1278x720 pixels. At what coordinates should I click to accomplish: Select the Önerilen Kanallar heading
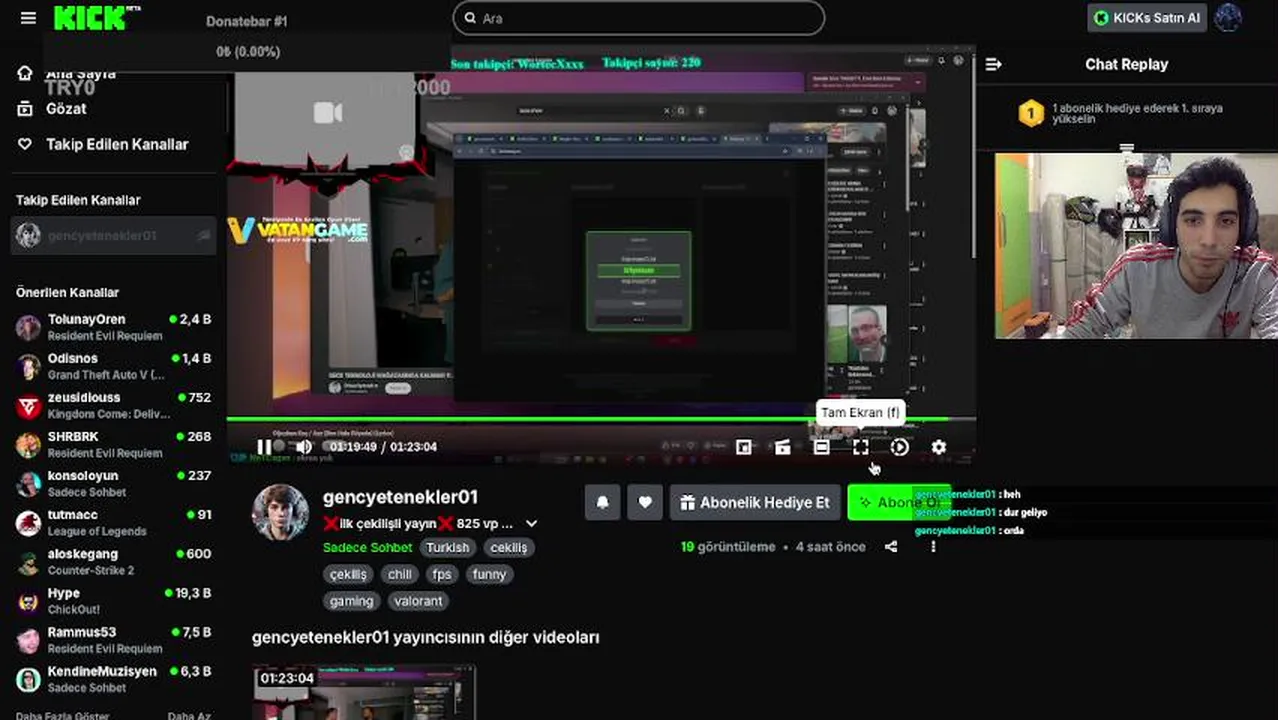67,293
